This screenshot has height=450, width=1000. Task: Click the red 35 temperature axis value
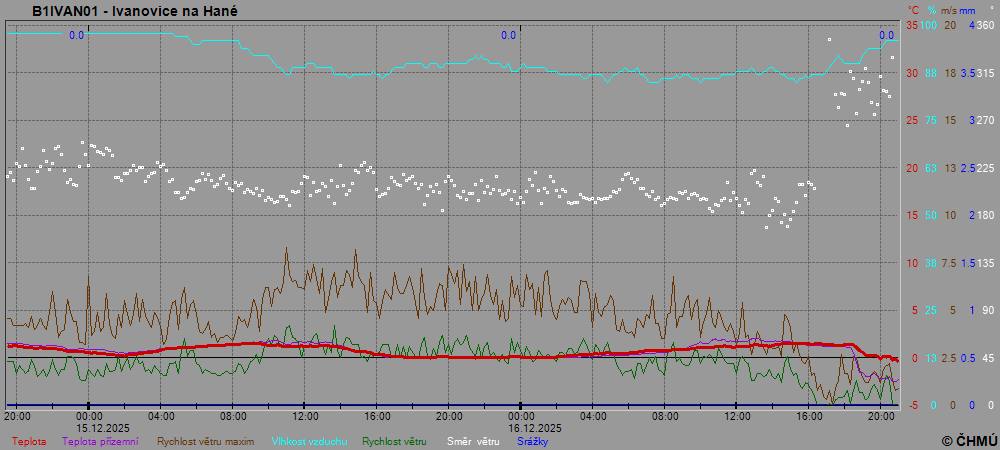[911, 25]
